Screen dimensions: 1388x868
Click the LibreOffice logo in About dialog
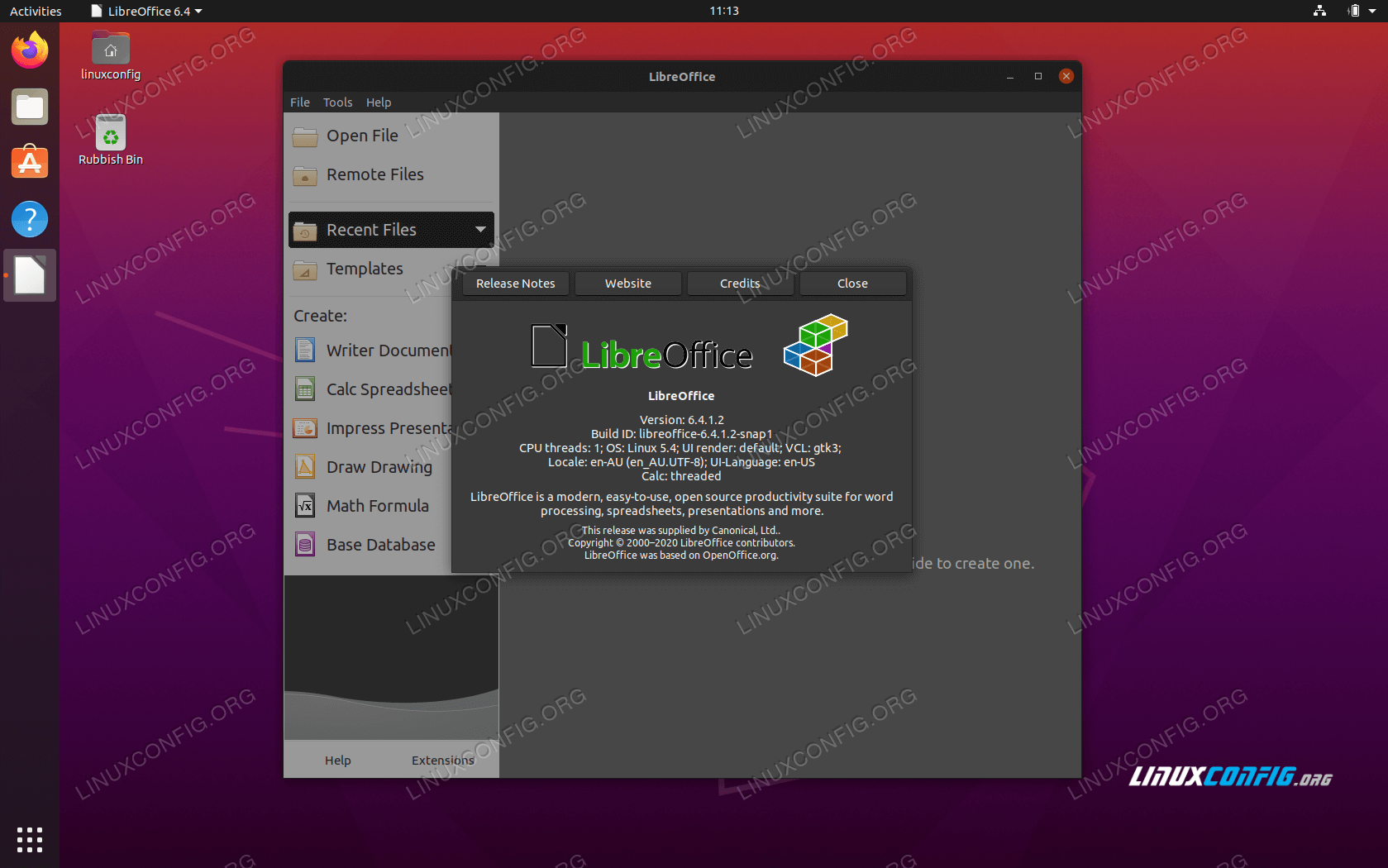click(x=642, y=347)
